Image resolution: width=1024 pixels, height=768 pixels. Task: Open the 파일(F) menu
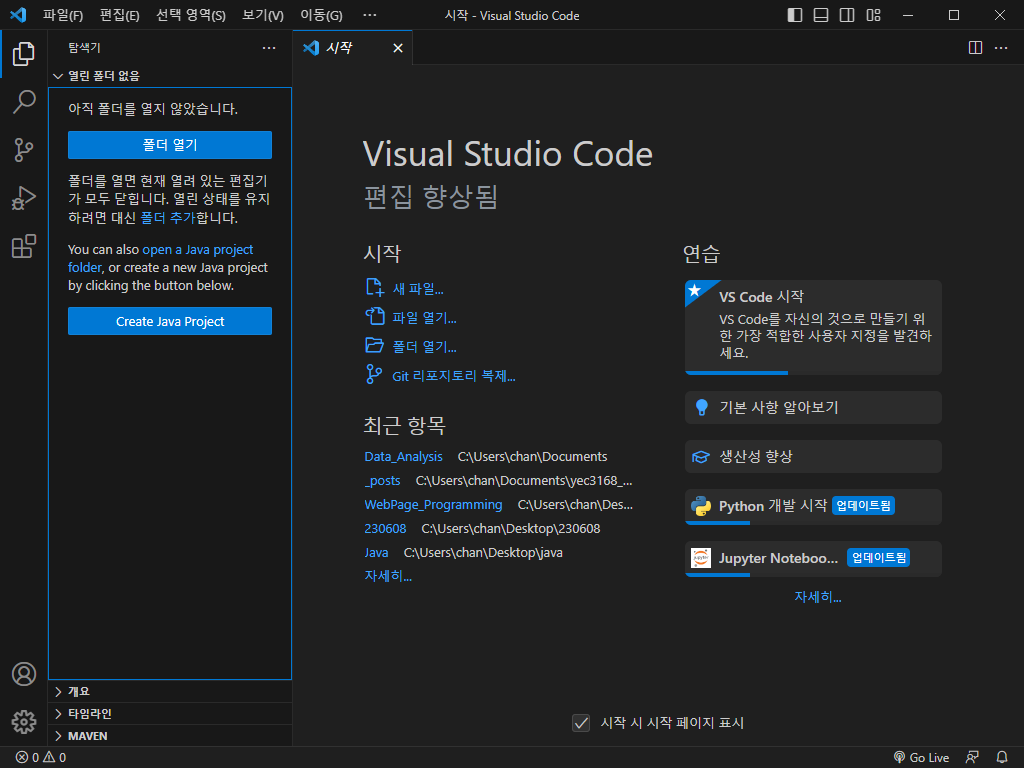pyautogui.click(x=63, y=15)
